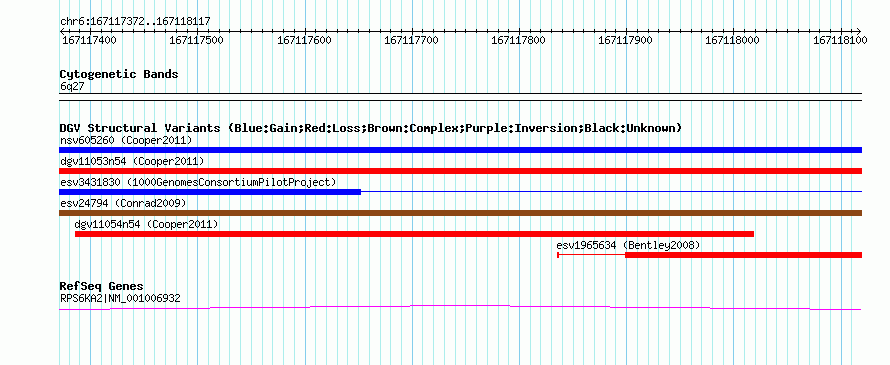Click ruler tick label 167118100
Viewport: 890px width, 365px height.
840,40
